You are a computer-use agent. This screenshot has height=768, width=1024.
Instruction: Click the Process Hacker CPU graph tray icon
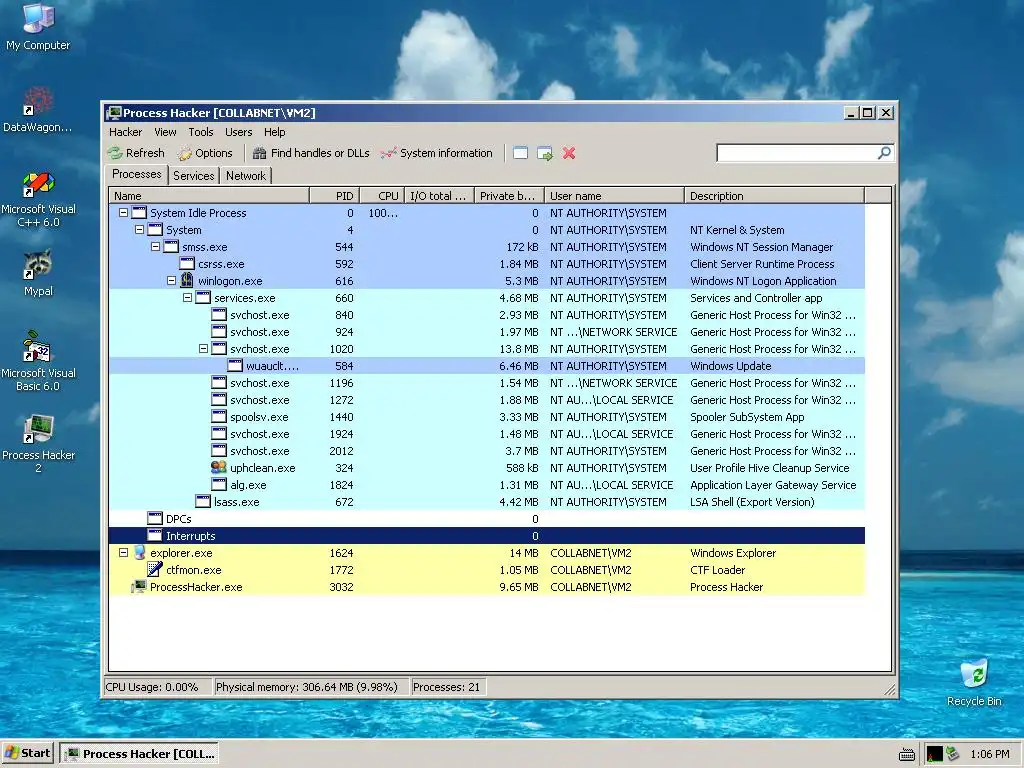click(x=935, y=754)
